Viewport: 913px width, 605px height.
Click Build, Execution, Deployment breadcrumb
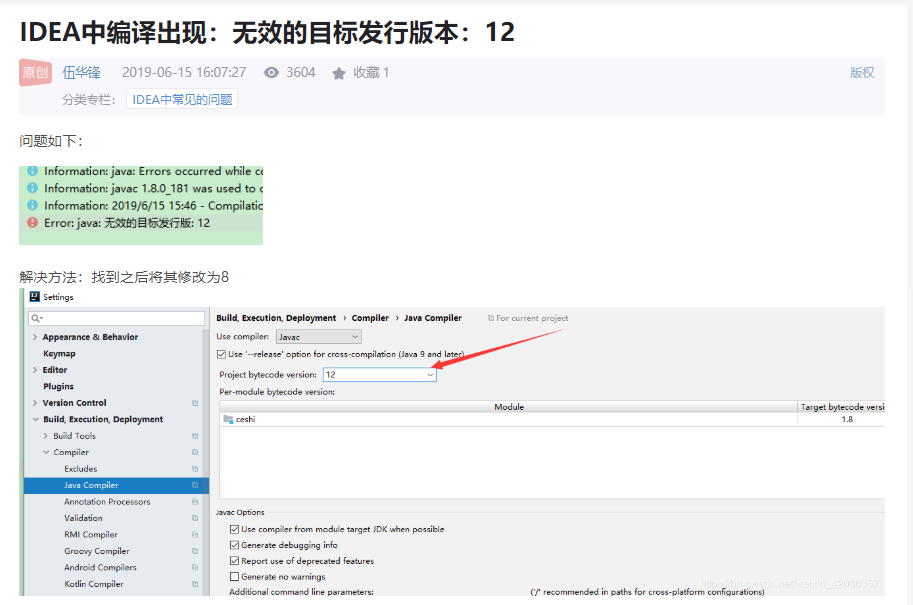pyautogui.click(x=276, y=318)
